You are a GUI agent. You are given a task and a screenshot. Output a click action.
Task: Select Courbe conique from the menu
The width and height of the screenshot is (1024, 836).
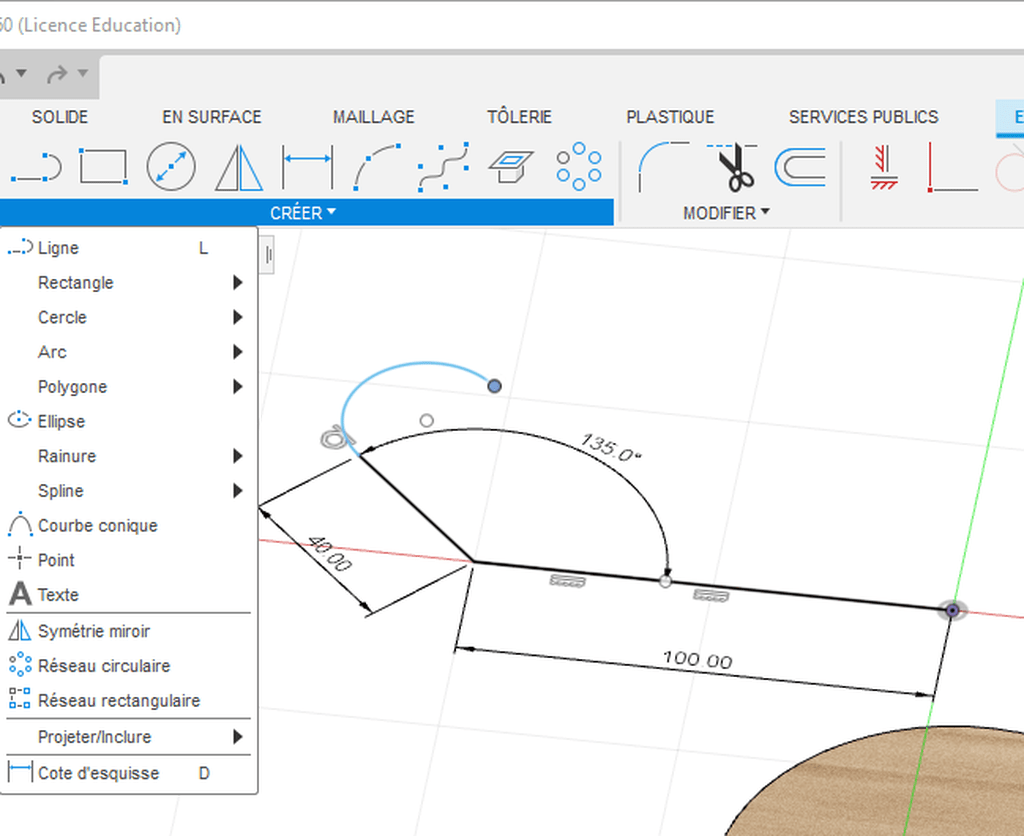click(x=129, y=524)
